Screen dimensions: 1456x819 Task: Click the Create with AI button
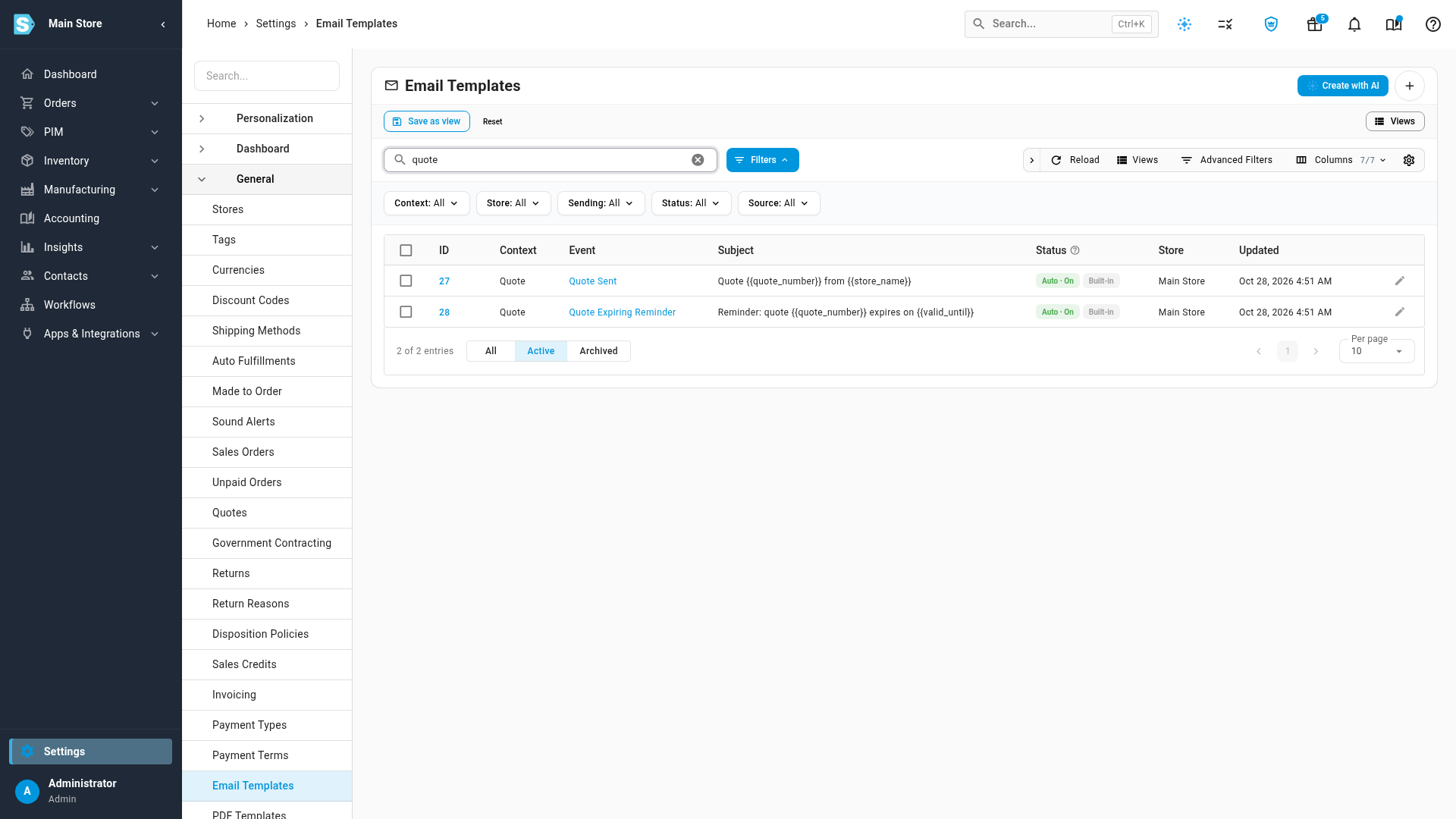pyautogui.click(x=1342, y=86)
